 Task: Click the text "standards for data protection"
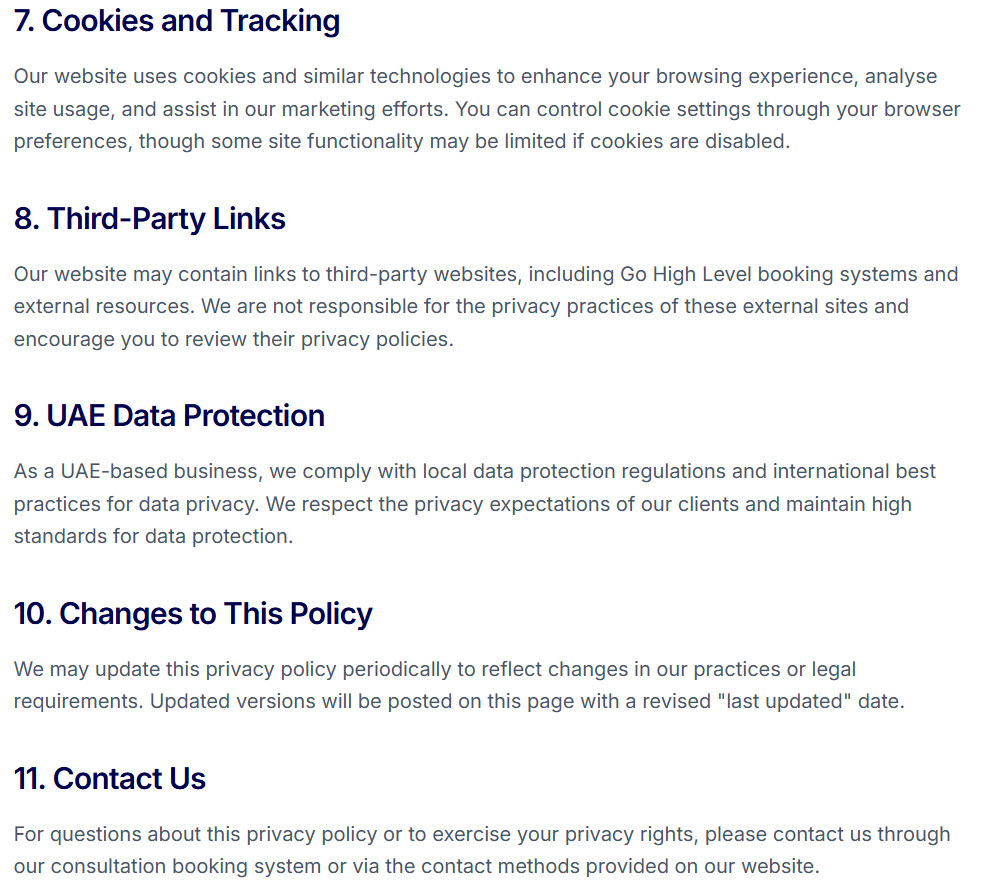coord(152,536)
